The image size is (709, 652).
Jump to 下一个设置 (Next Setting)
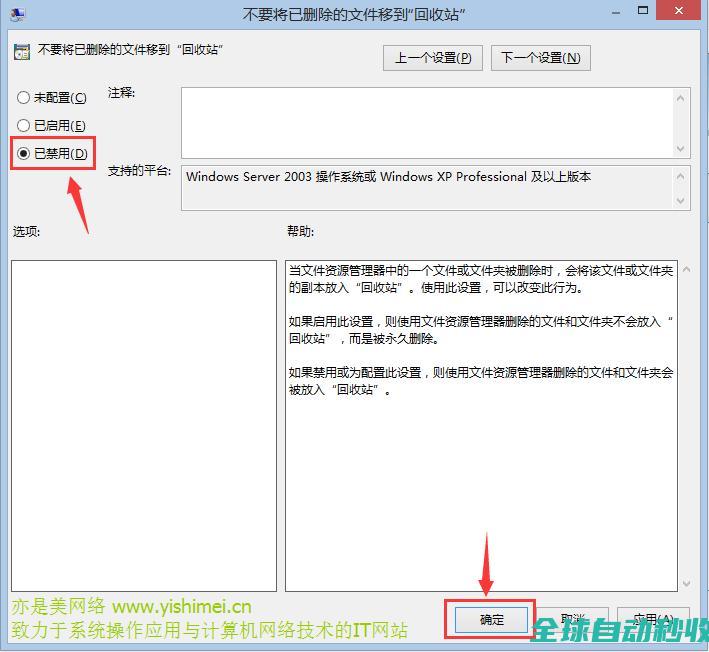pos(540,58)
